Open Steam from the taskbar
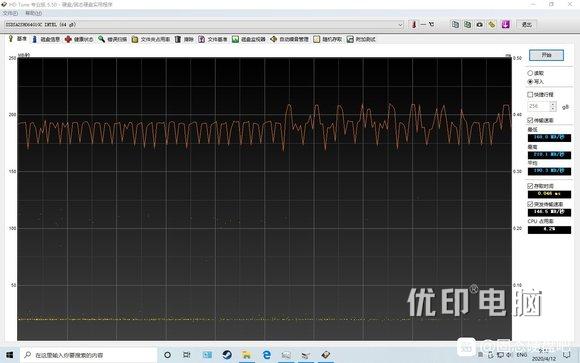This screenshot has height=363, width=580. tap(227, 355)
